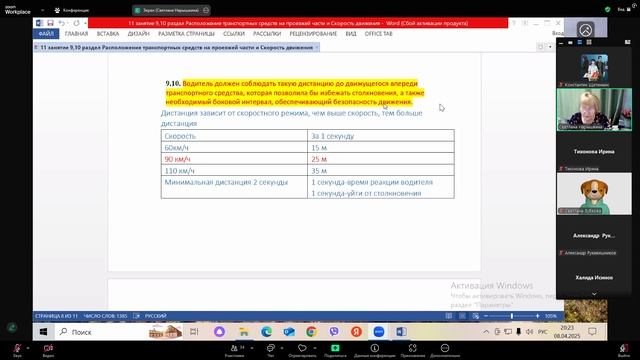Open File Explorer from taskbar

(244, 332)
